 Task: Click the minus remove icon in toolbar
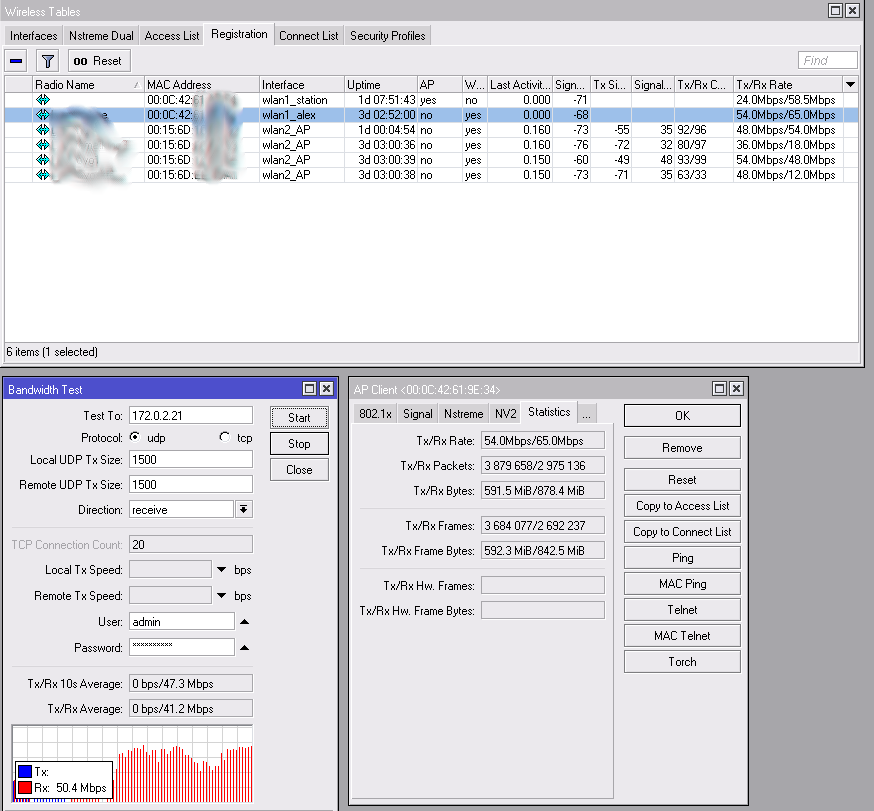point(17,61)
